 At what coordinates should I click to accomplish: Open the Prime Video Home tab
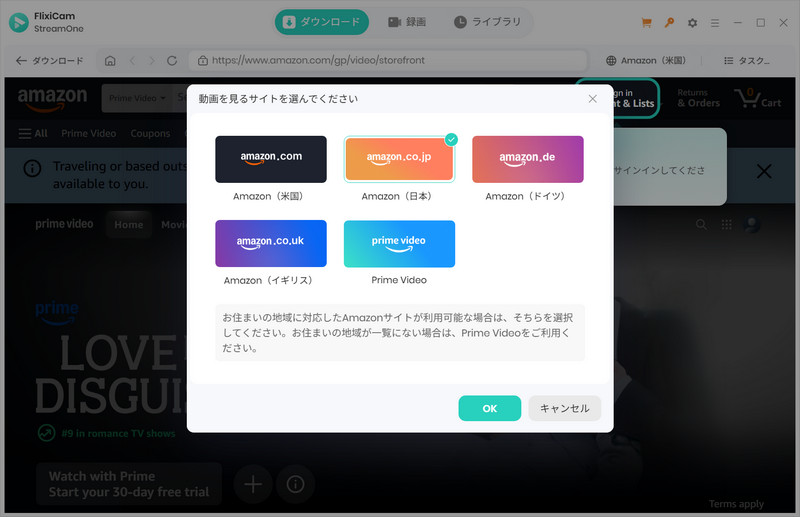129,225
